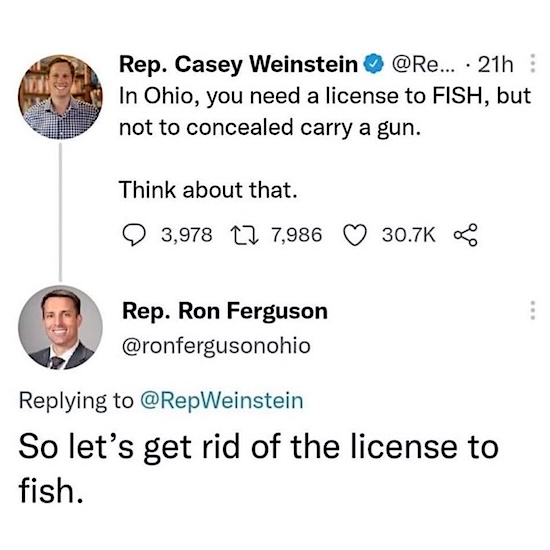Open three-dot menu on Ron Ferguson's reply
Viewport: 550px width, 550px height.
coord(532,310)
